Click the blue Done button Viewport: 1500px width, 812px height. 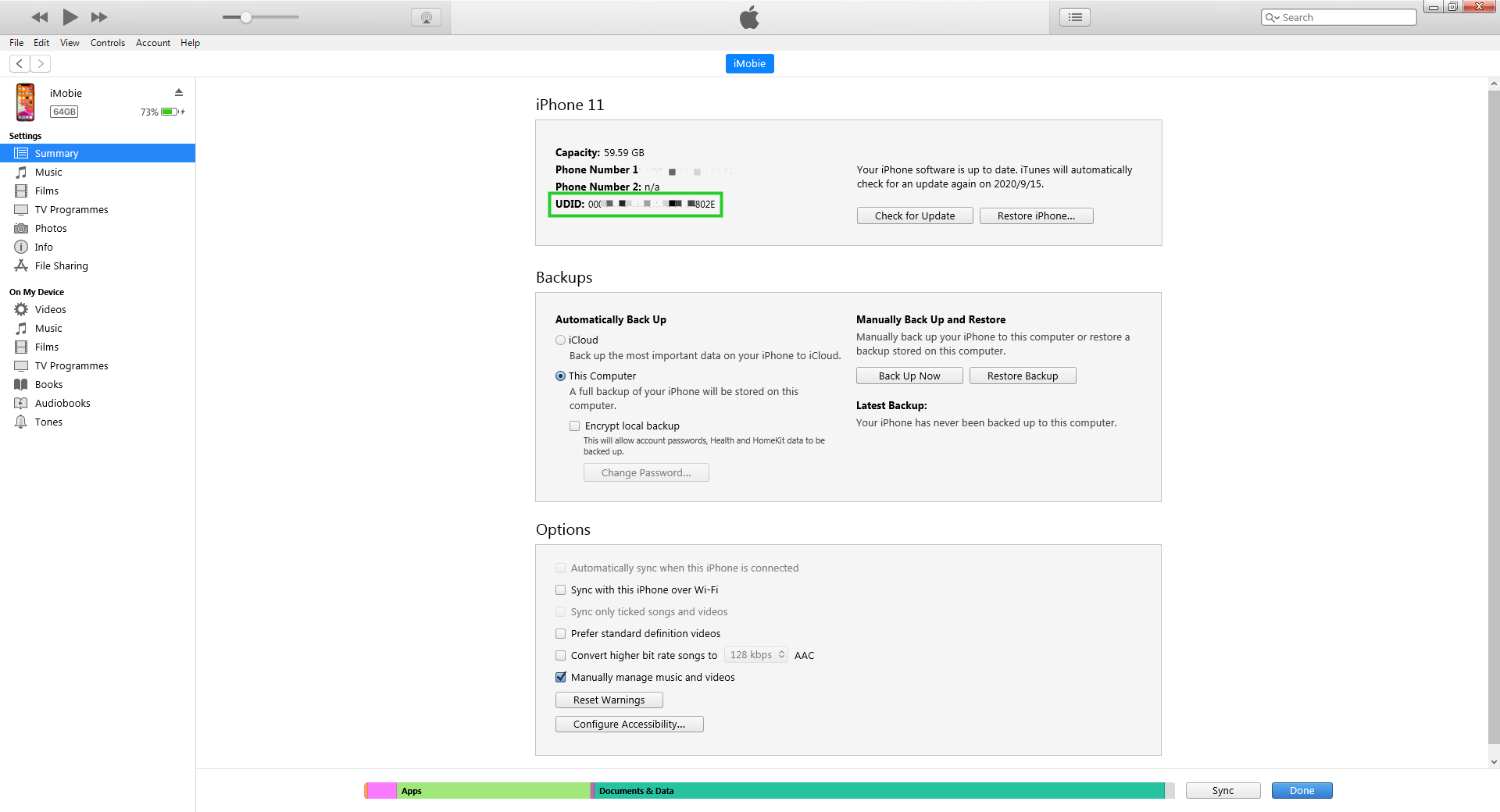click(1302, 790)
